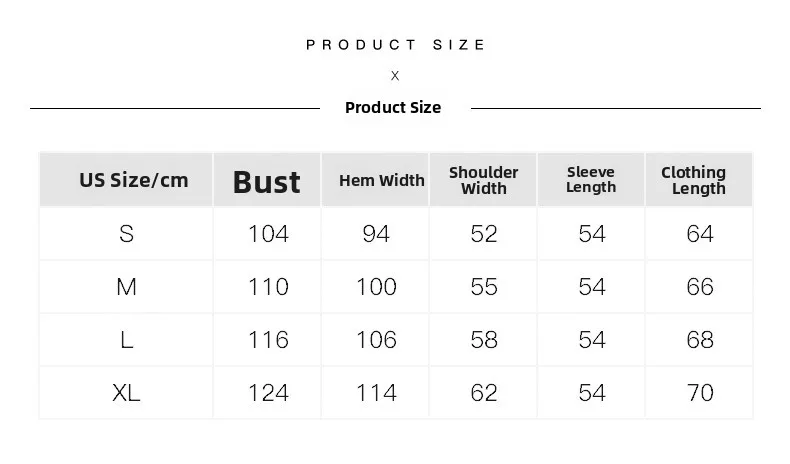Viewport: 790px width, 464px height.
Task: Click the small x below PRODUCT SIZE
Action: tap(395, 76)
